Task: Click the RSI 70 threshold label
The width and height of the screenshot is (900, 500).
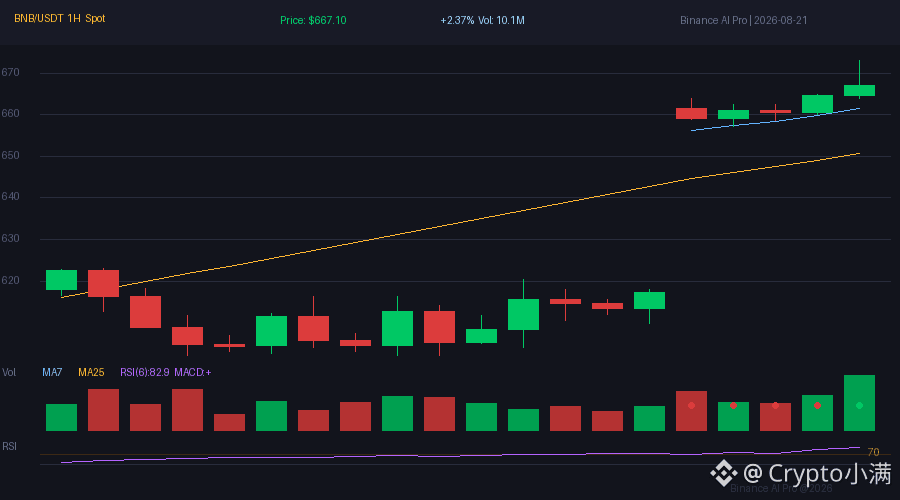Action: [873, 452]
